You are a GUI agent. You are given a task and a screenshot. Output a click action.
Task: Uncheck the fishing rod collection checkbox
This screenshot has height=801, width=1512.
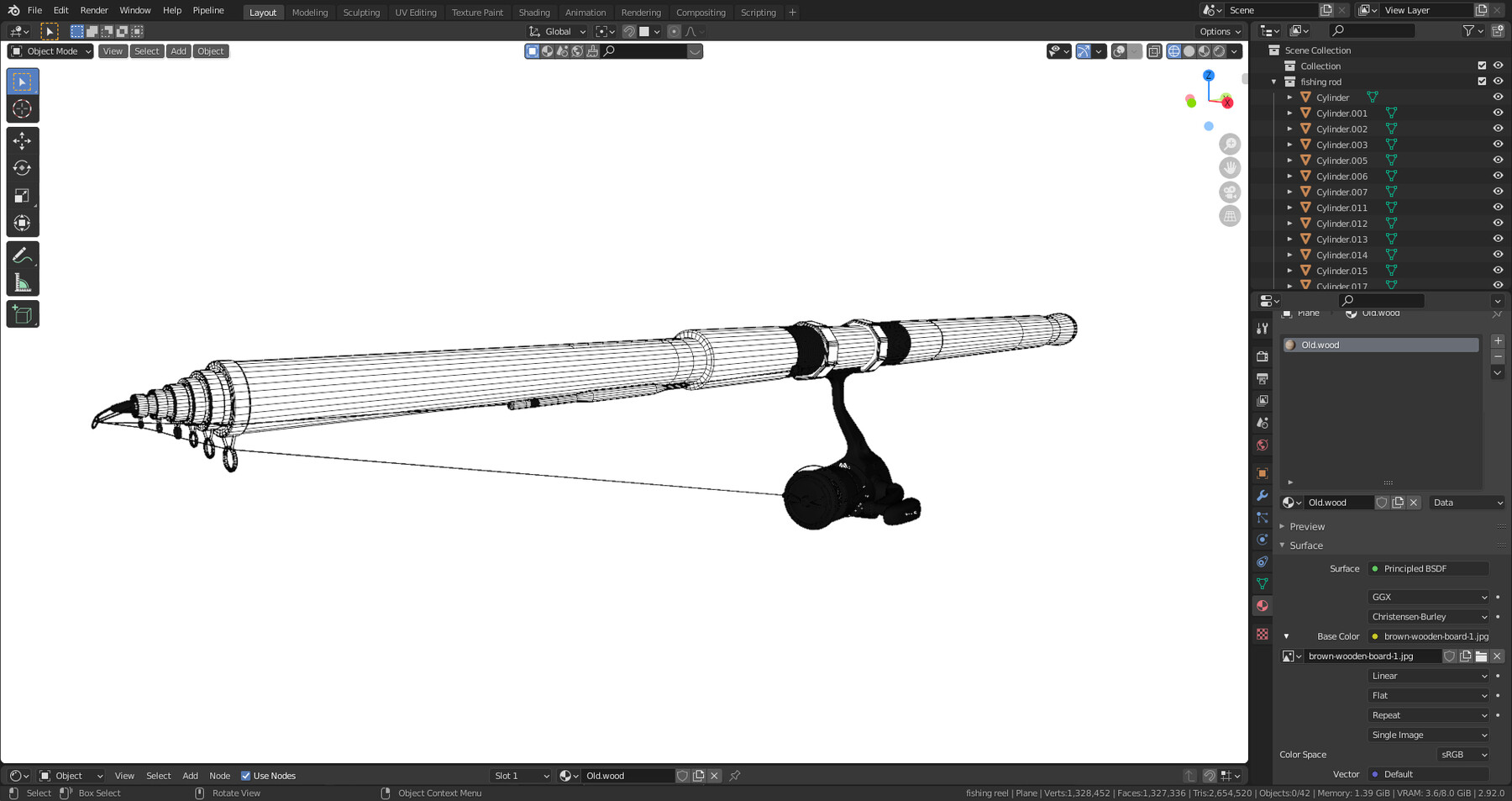click(1483, 81)
